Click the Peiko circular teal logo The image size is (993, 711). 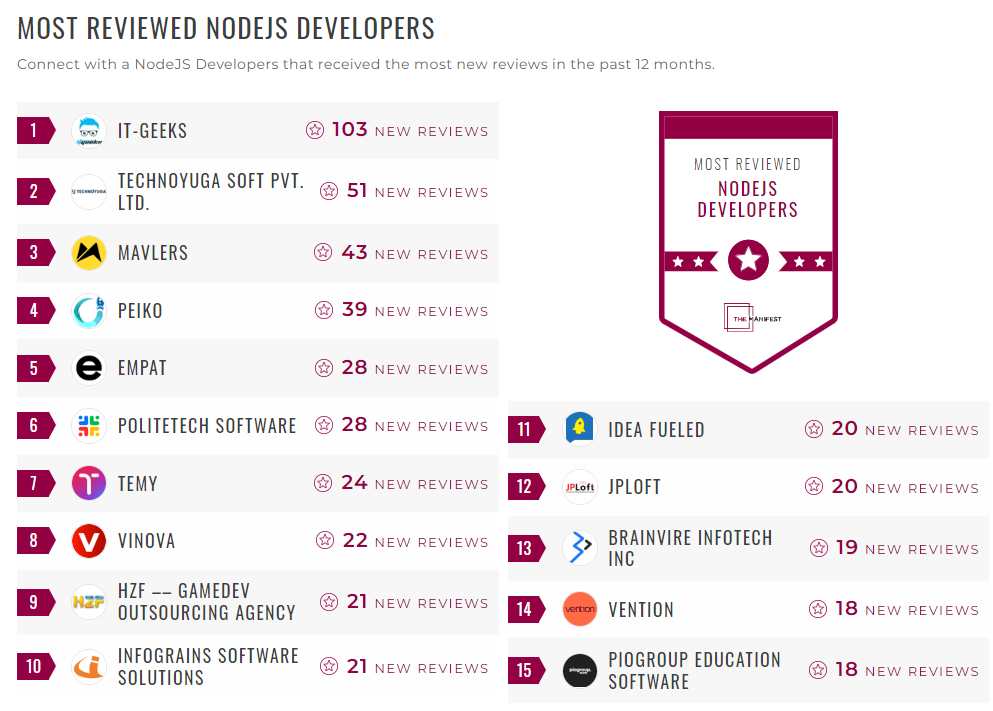87,310
